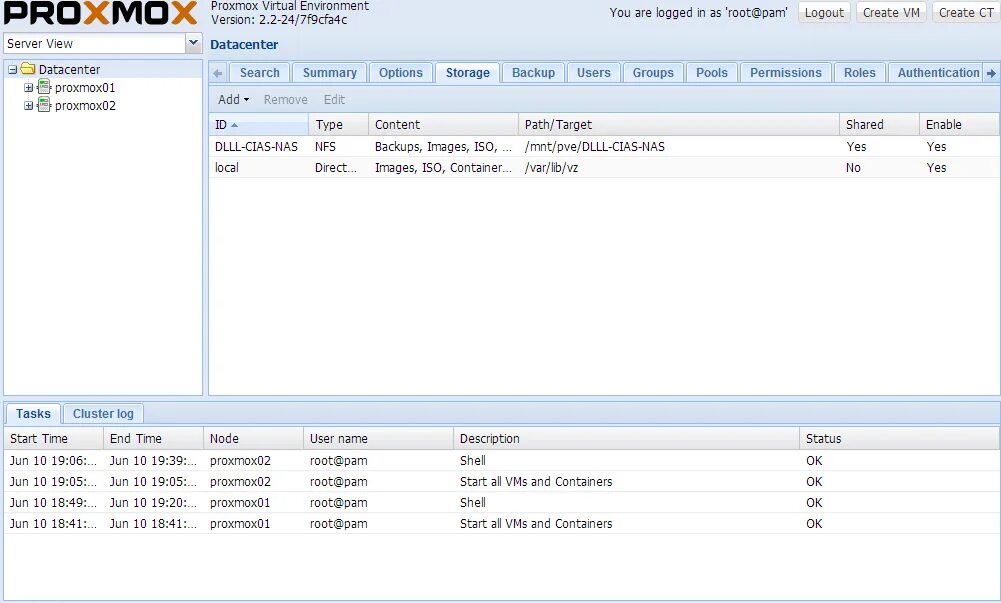Switch to the Cluster log tab
The width and height of the screenshot is (1001, 603).
103,413
